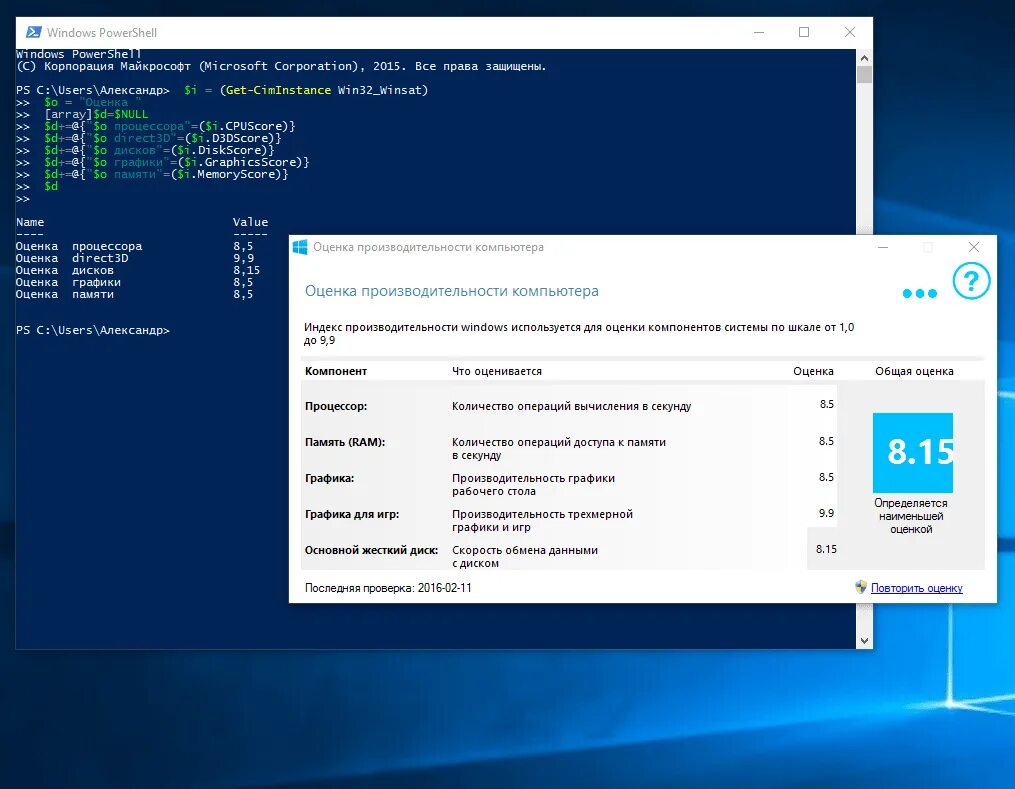Maximize the Windows PowerShell window
The width and height of the screenshot is (1015, 789).
tap(804, 32)
